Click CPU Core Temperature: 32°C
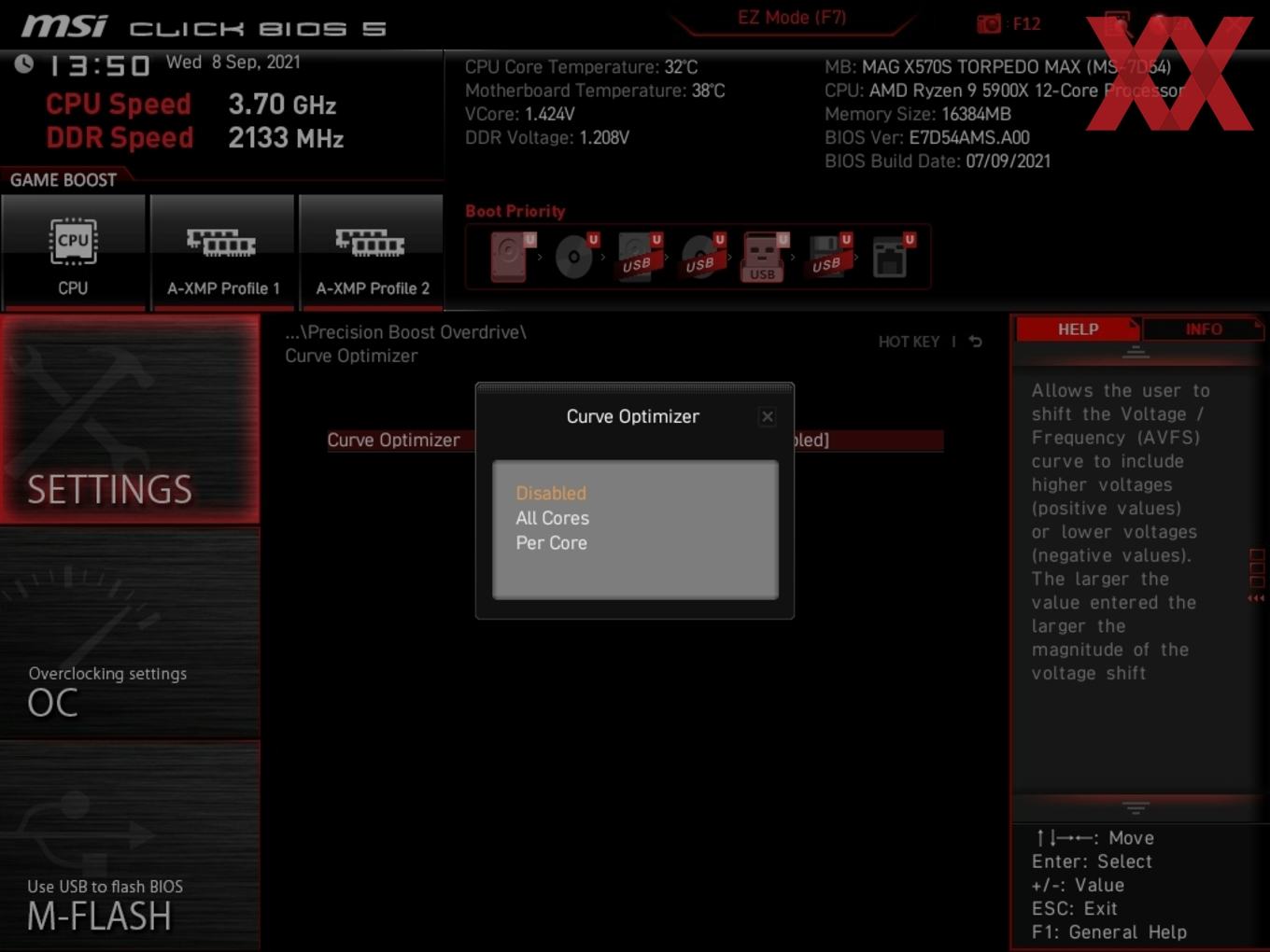The image size is (1270, 952). tap(582, 67)
